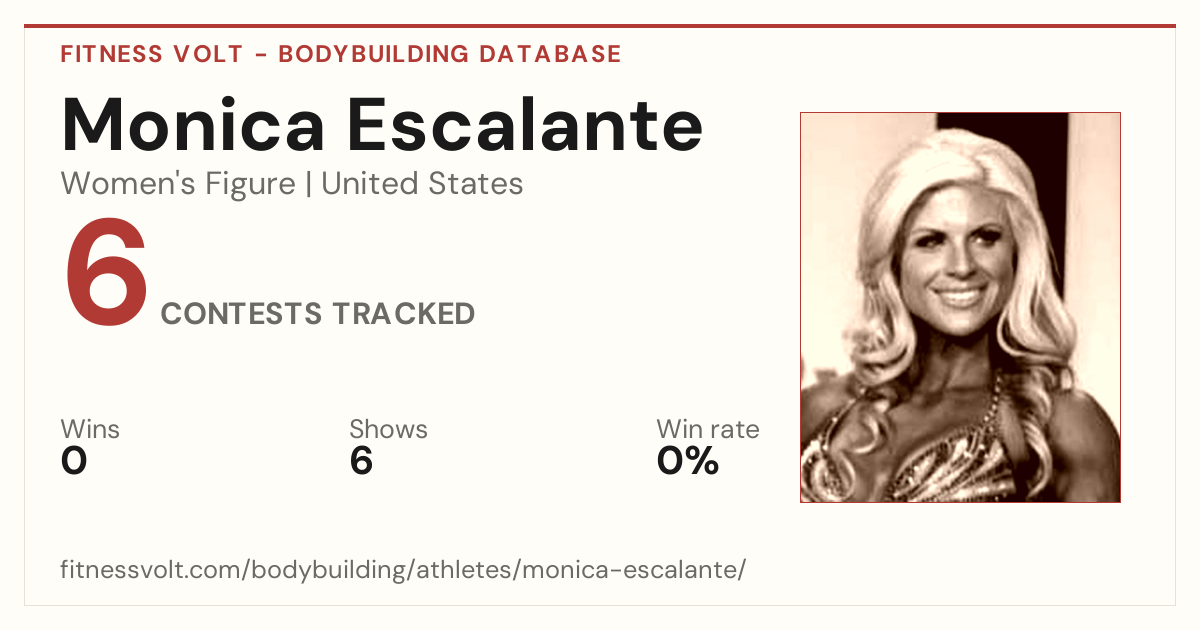Click the Shows value of 6
Image resolution: width=1200 pixels, height=630 pixels.
[361, 461]
